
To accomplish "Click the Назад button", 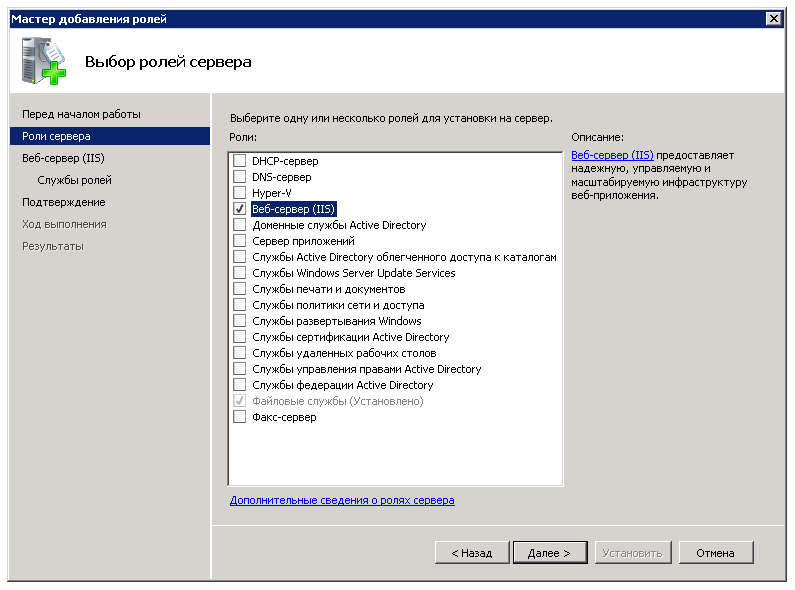I will click(471, 553).
